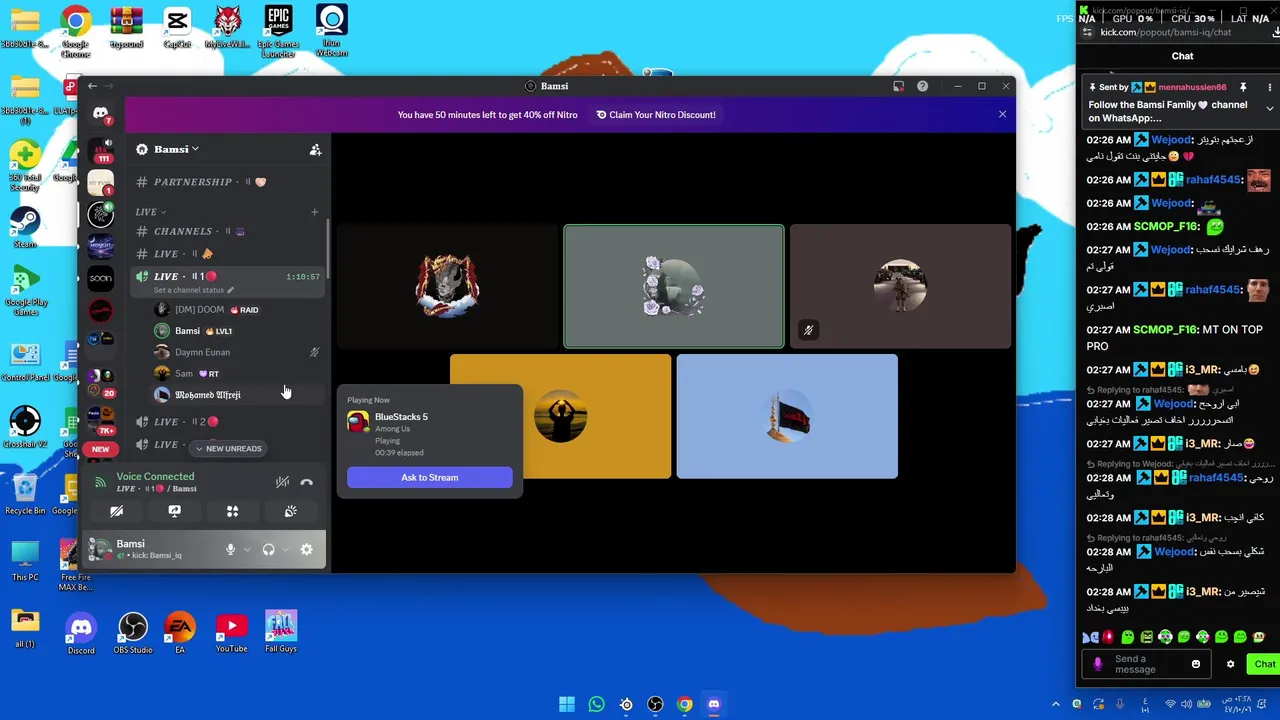Start screen share in Discord voice panel
Viewport: 1280px width, 720px height.
[174, 511]
